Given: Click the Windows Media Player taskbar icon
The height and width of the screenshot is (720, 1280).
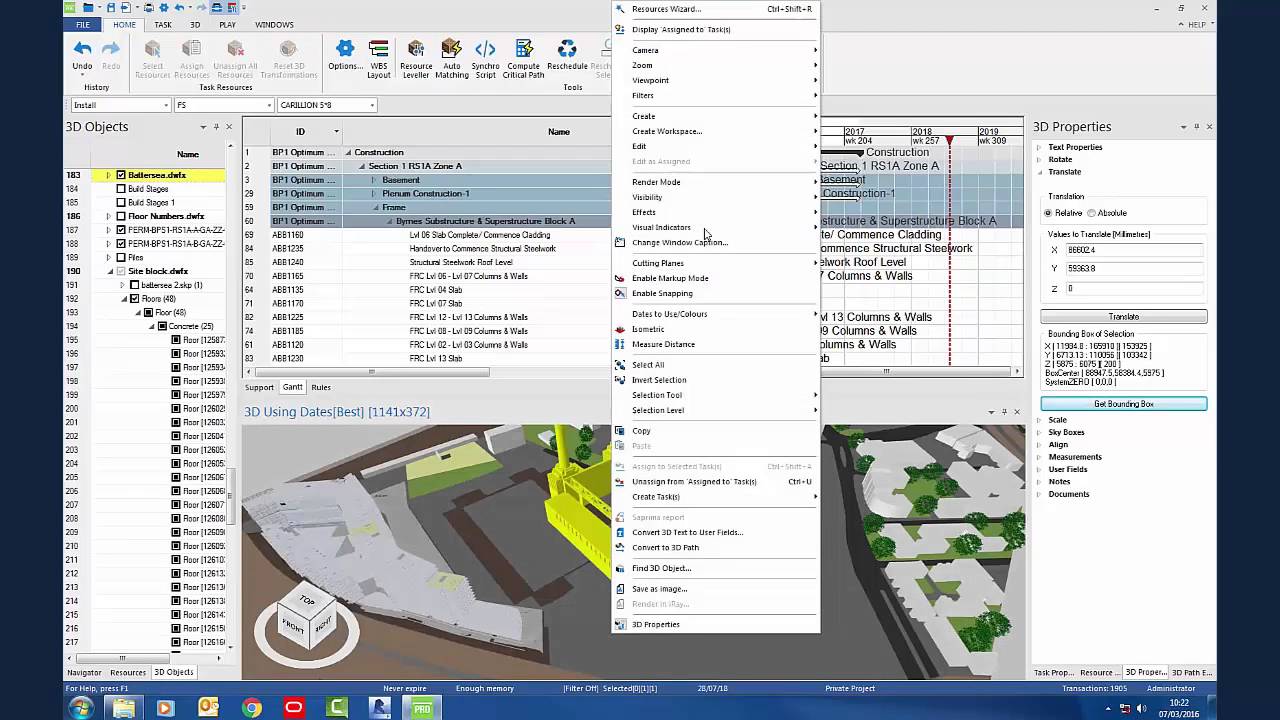Looking at the screenshot, I should pos(166,708).
